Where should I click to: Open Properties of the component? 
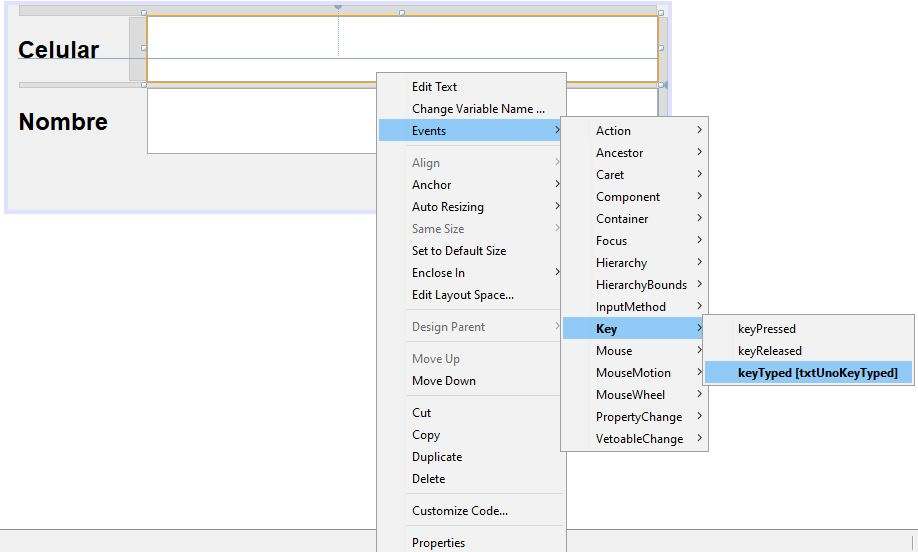tap(438, 543)
